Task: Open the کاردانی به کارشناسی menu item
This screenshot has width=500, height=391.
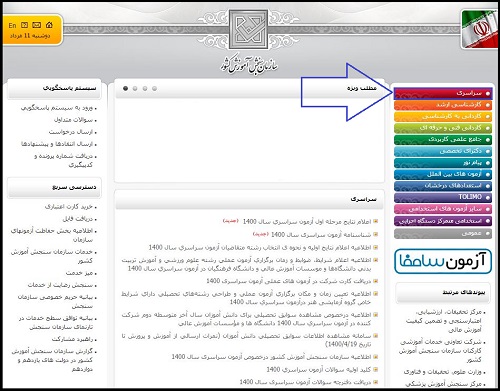Action: click(x=443, y=116)
